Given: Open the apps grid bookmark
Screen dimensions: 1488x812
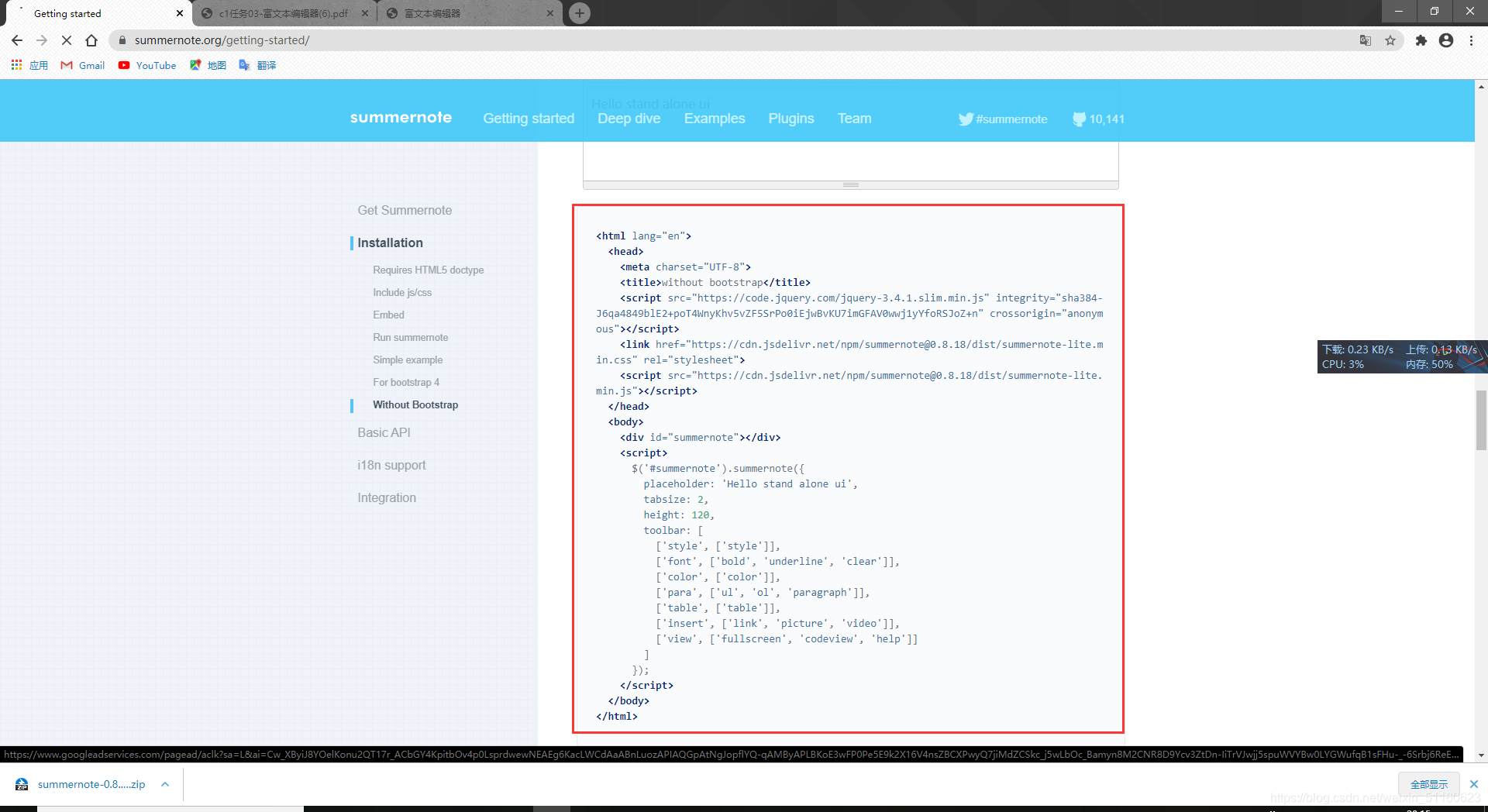Looking at the screenshot, I should click(29, 65).
